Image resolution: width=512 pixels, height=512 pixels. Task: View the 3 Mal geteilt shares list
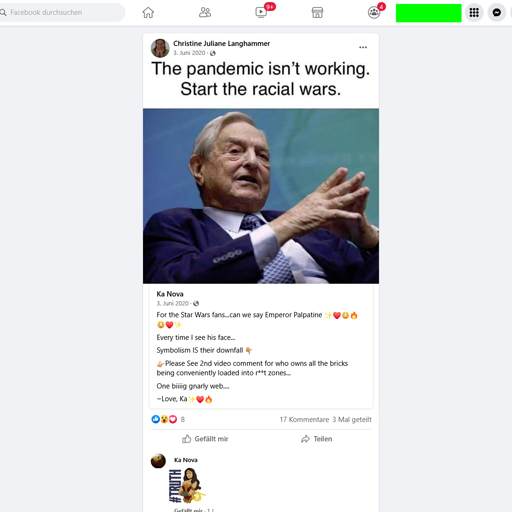coord(352,419)
